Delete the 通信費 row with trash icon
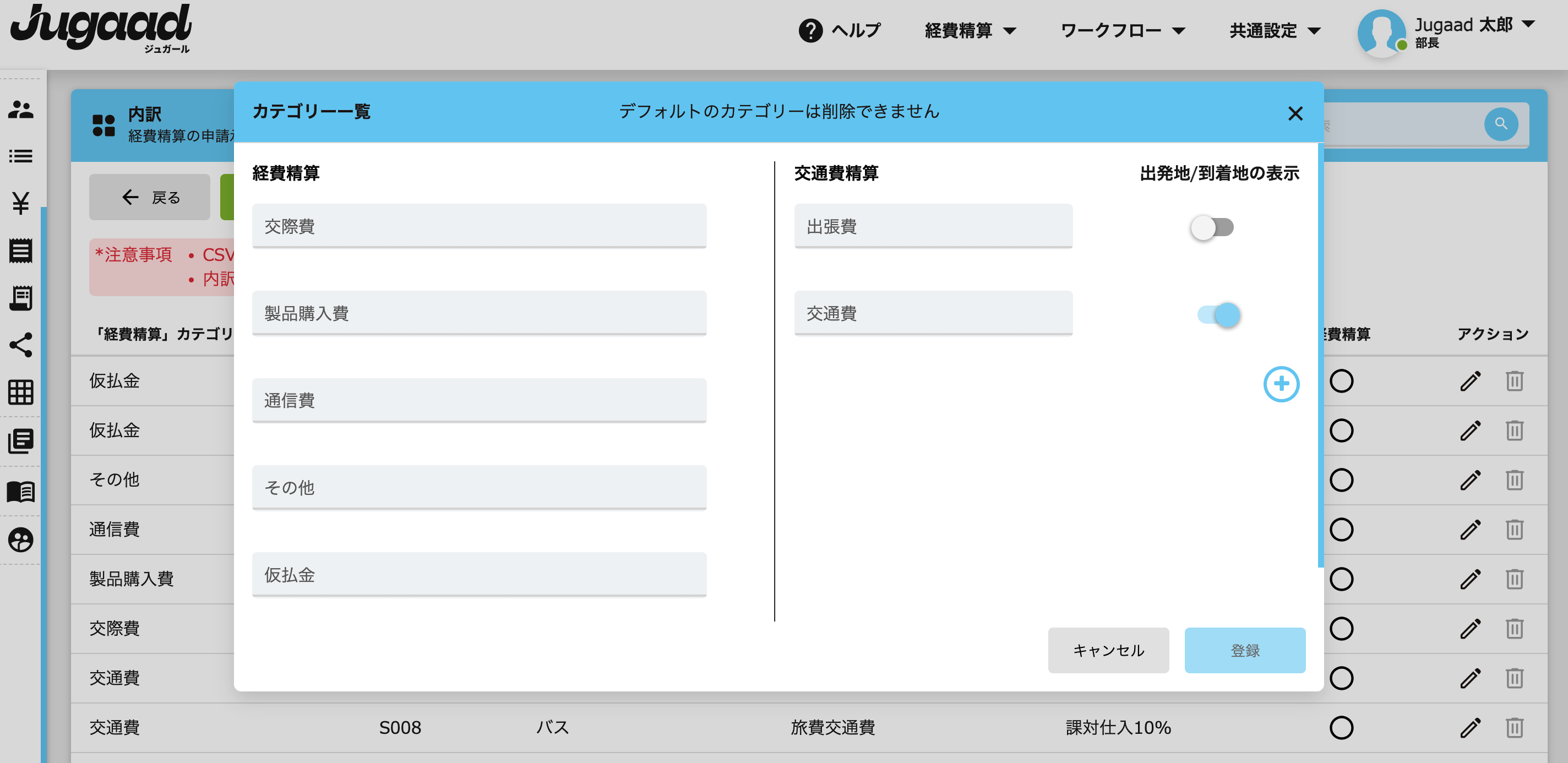The image size is (1568, 763). click(1515, 530)
